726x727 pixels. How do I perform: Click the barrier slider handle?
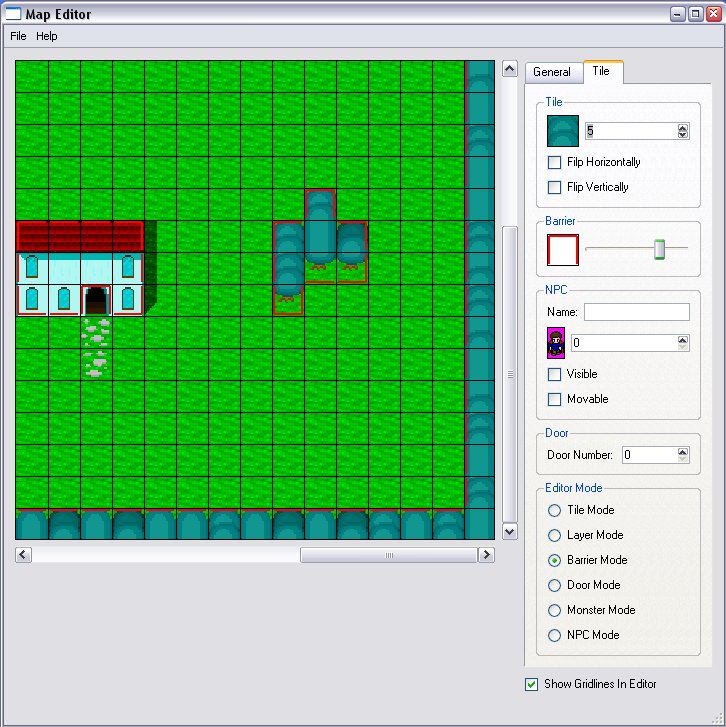coord(659,248)
